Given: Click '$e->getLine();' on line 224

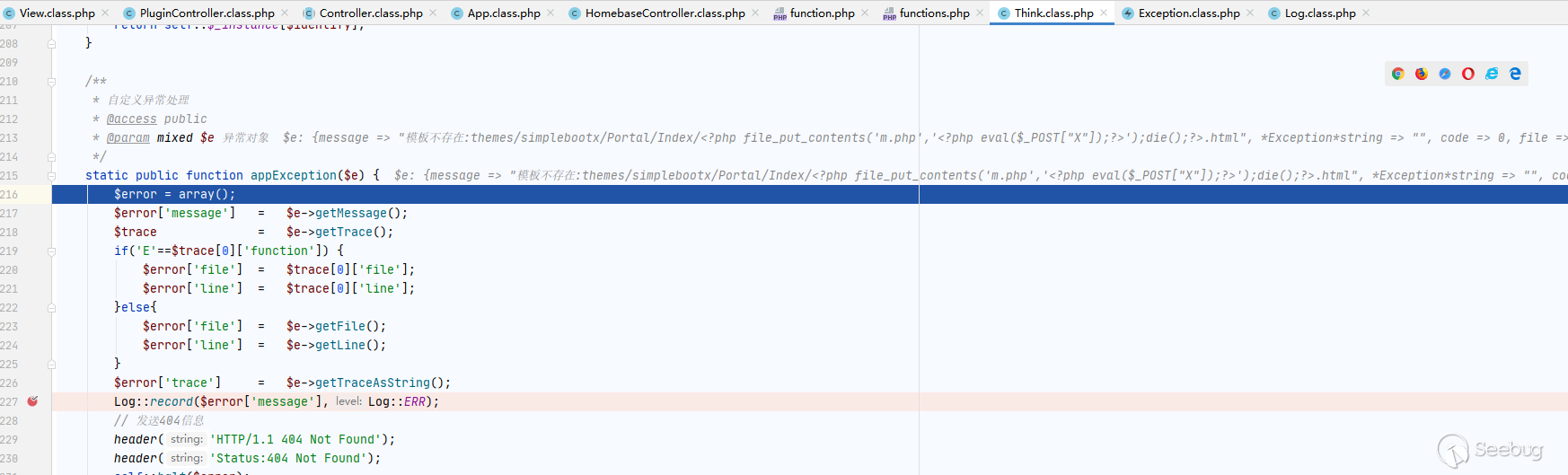Looking at the screenshot, I should pos(336,345).
